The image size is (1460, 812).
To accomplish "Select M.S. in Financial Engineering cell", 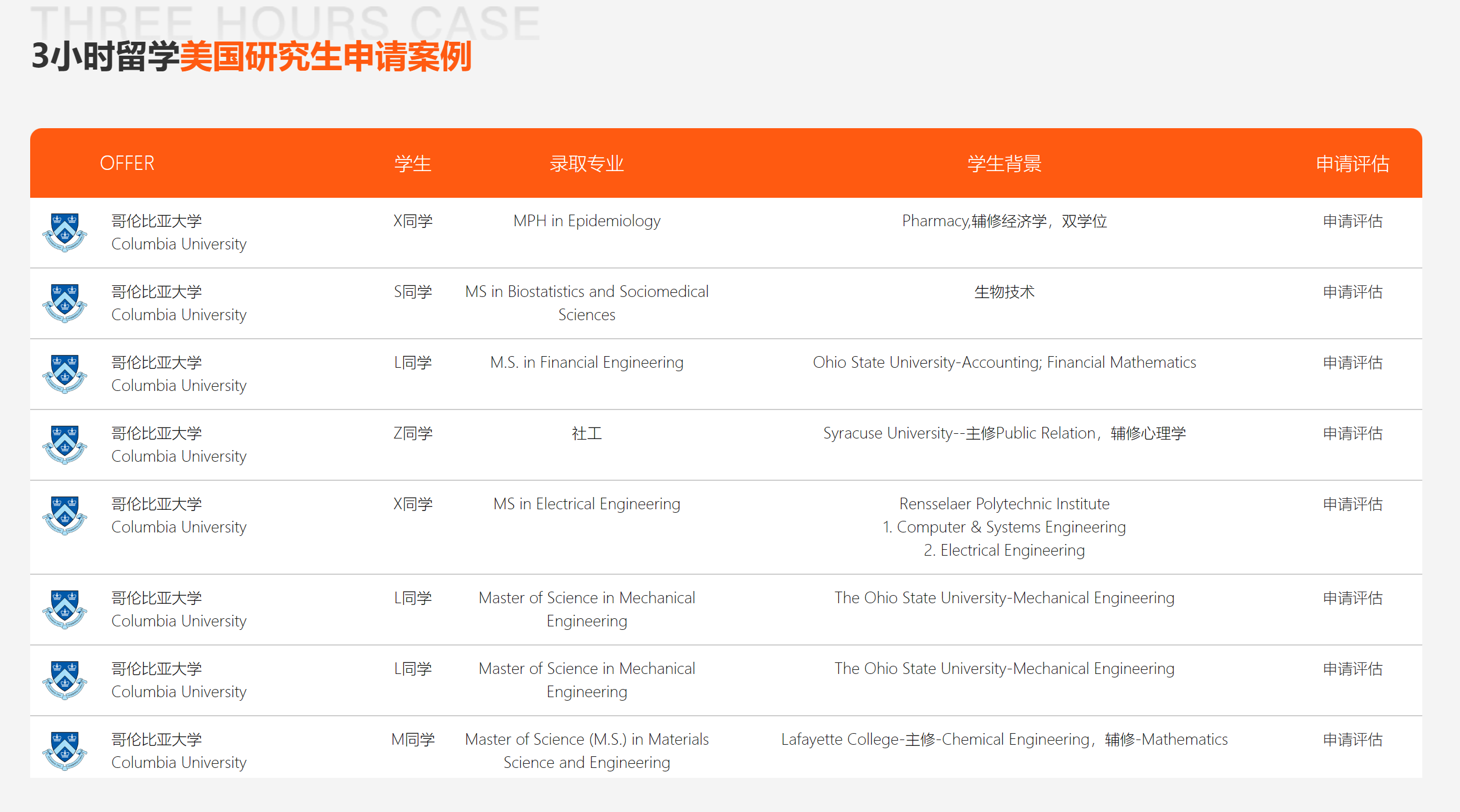I will tap(587, 362).
